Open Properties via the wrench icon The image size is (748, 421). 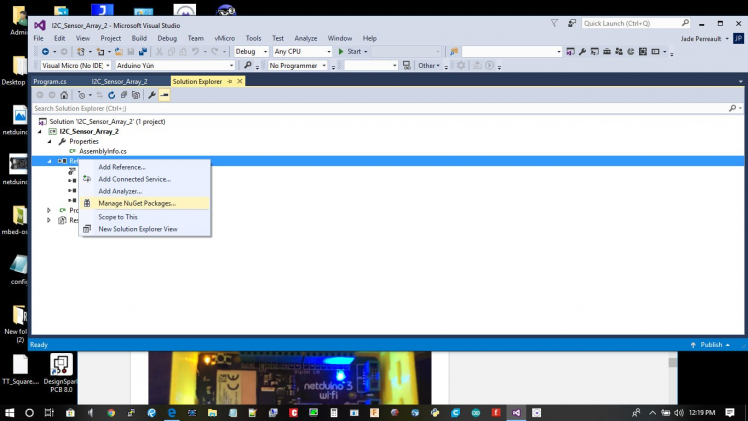point(152,95)
